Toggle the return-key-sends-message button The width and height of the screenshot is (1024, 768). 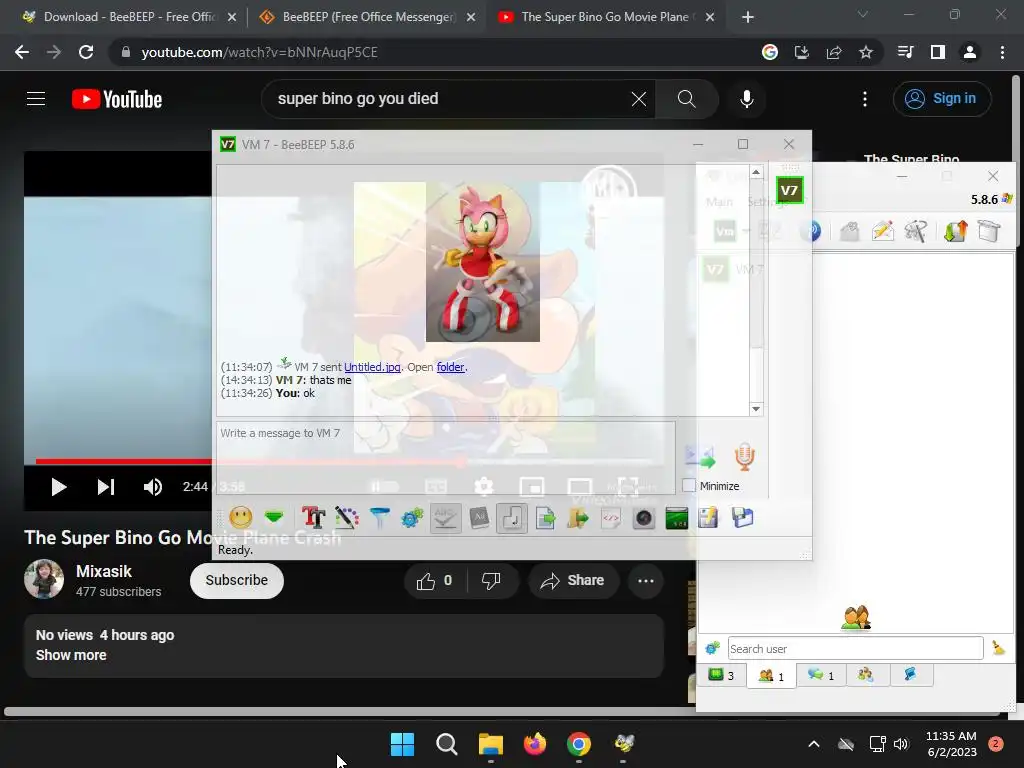click(x=511, y=519)
